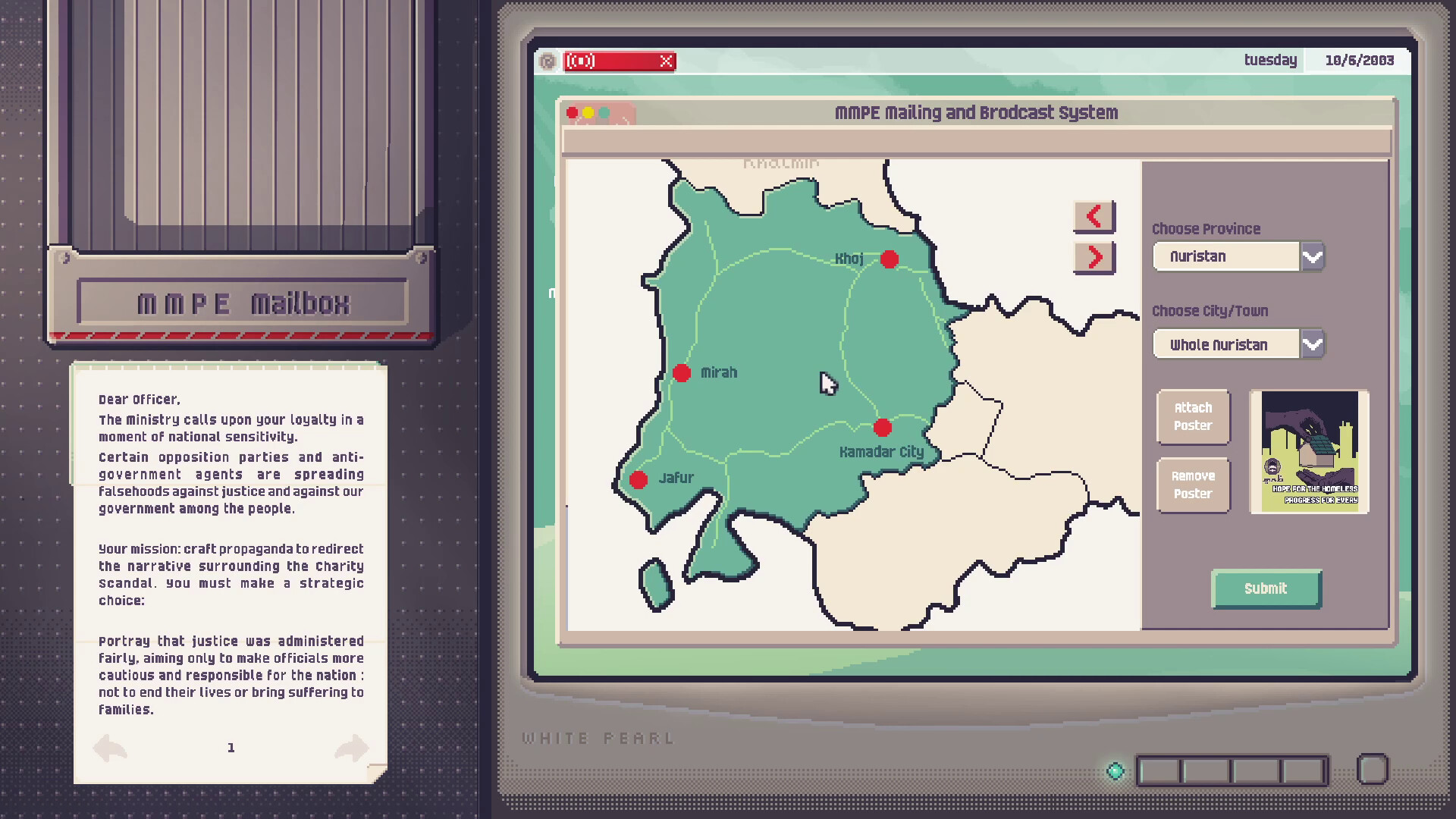Select the Mirah map pin

click(680, 372)
